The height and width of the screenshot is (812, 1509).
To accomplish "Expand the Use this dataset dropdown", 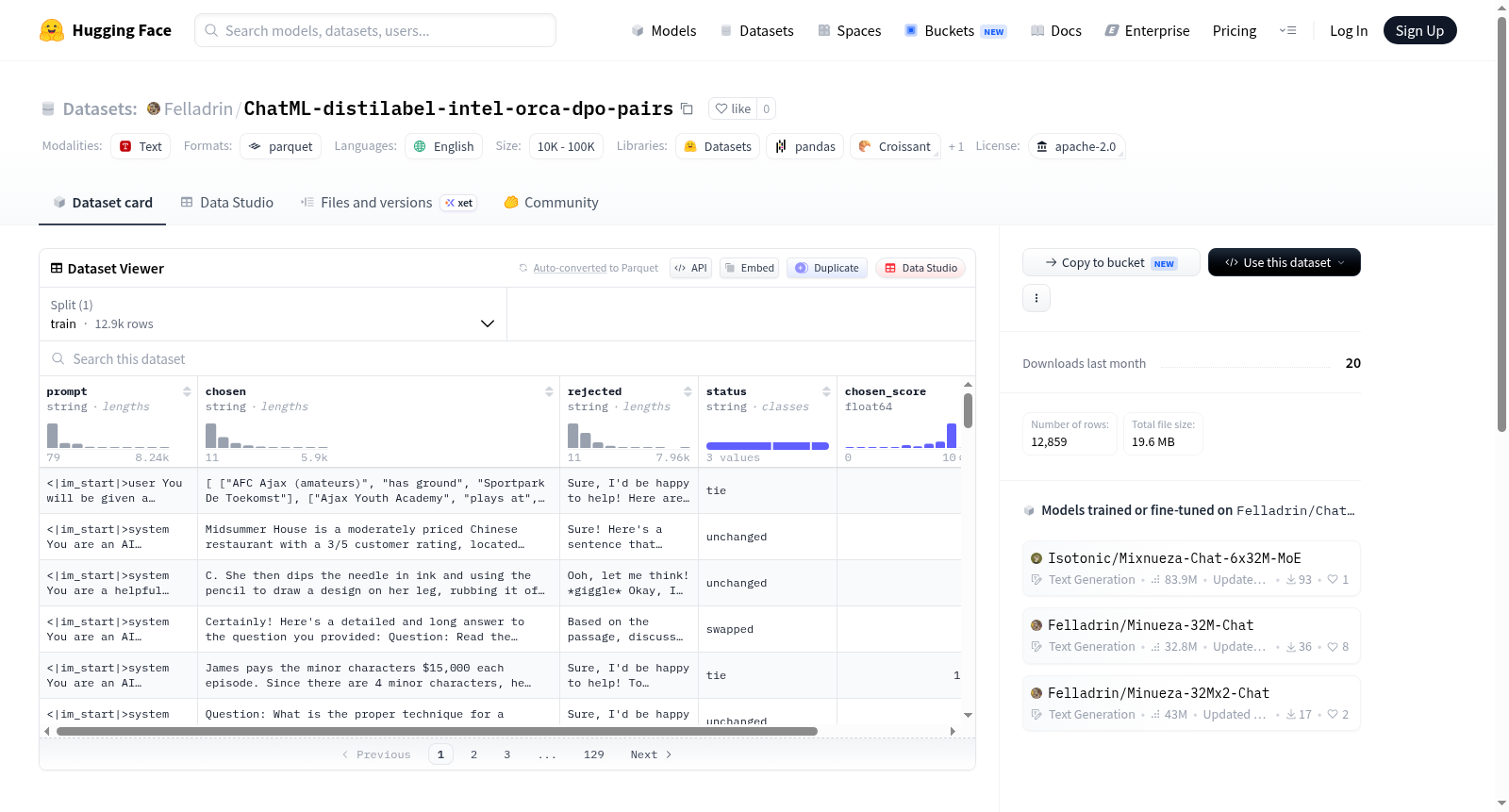I will 1284,262.
